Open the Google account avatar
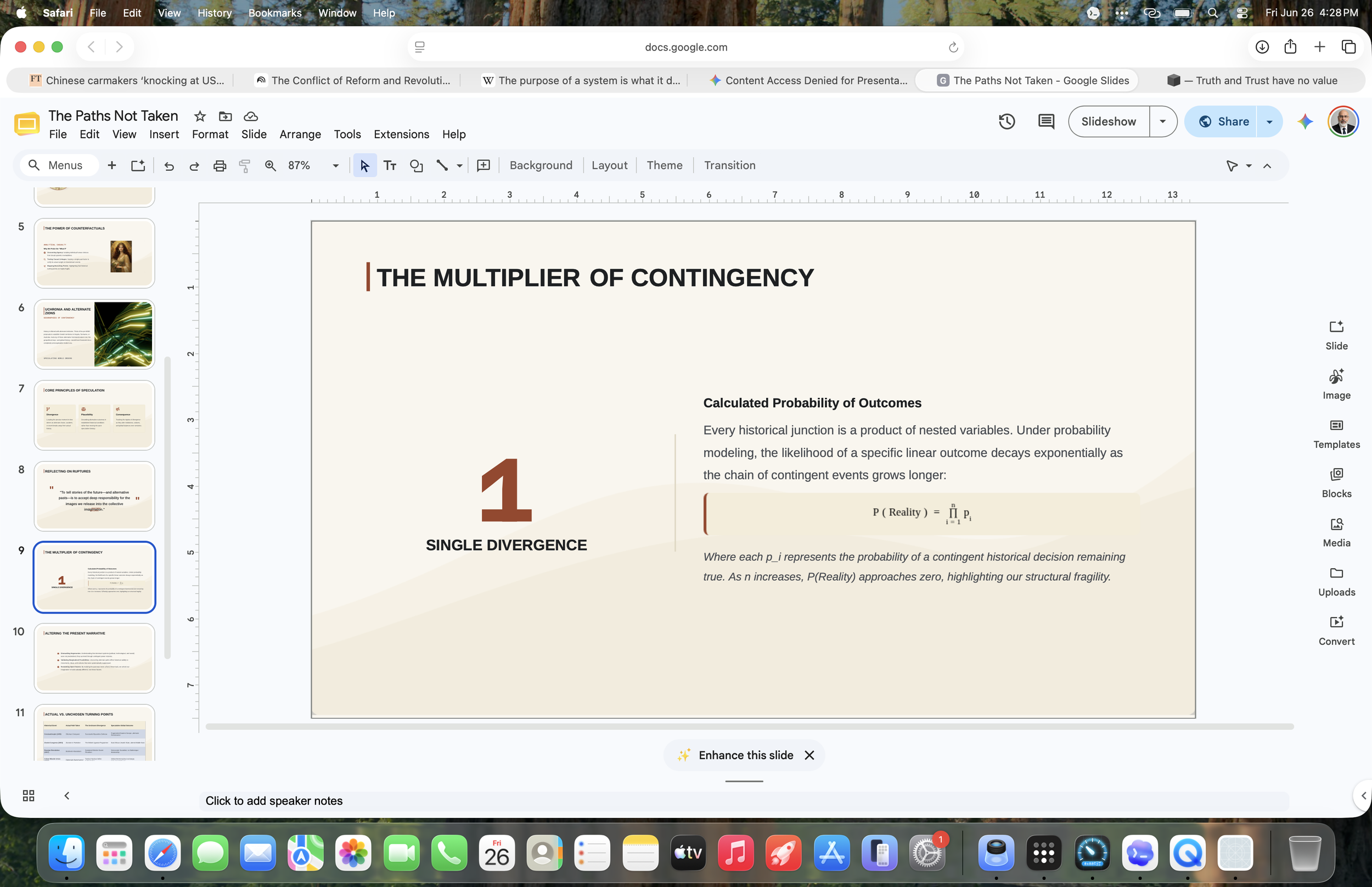Screen dimensions: 1372x887 [1343, 121]
